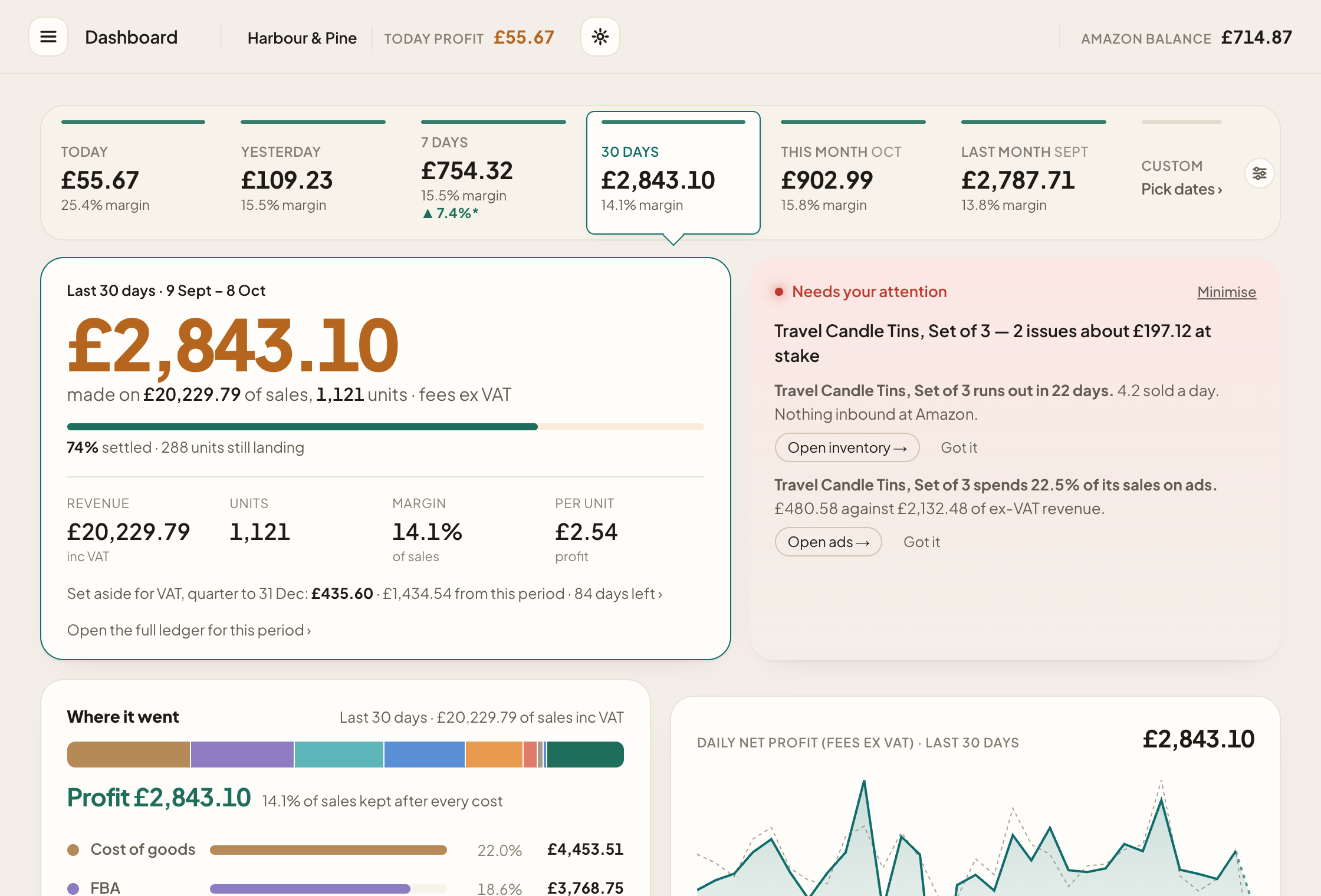Click teal segment of breakdown bar

pyautogui.click(x=339, y=755)
